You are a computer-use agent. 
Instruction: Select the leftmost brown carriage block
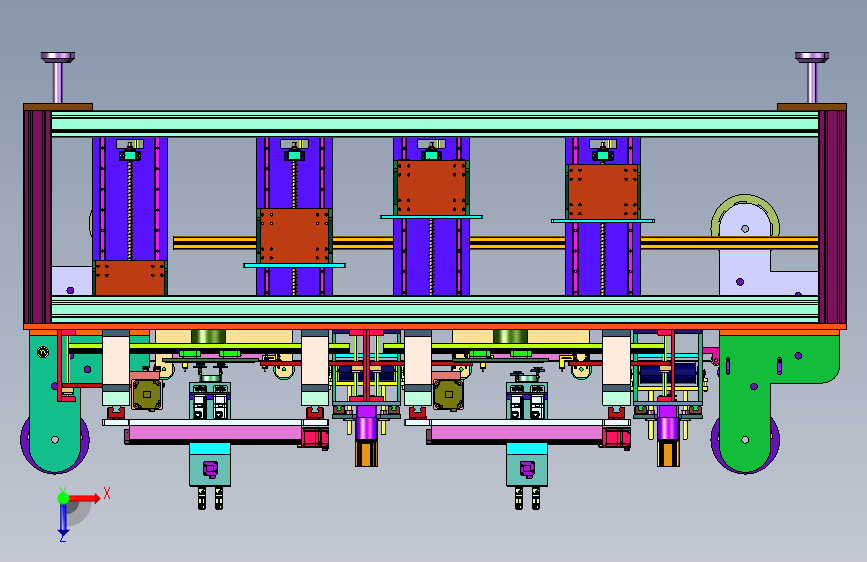[x=130, y=278]
